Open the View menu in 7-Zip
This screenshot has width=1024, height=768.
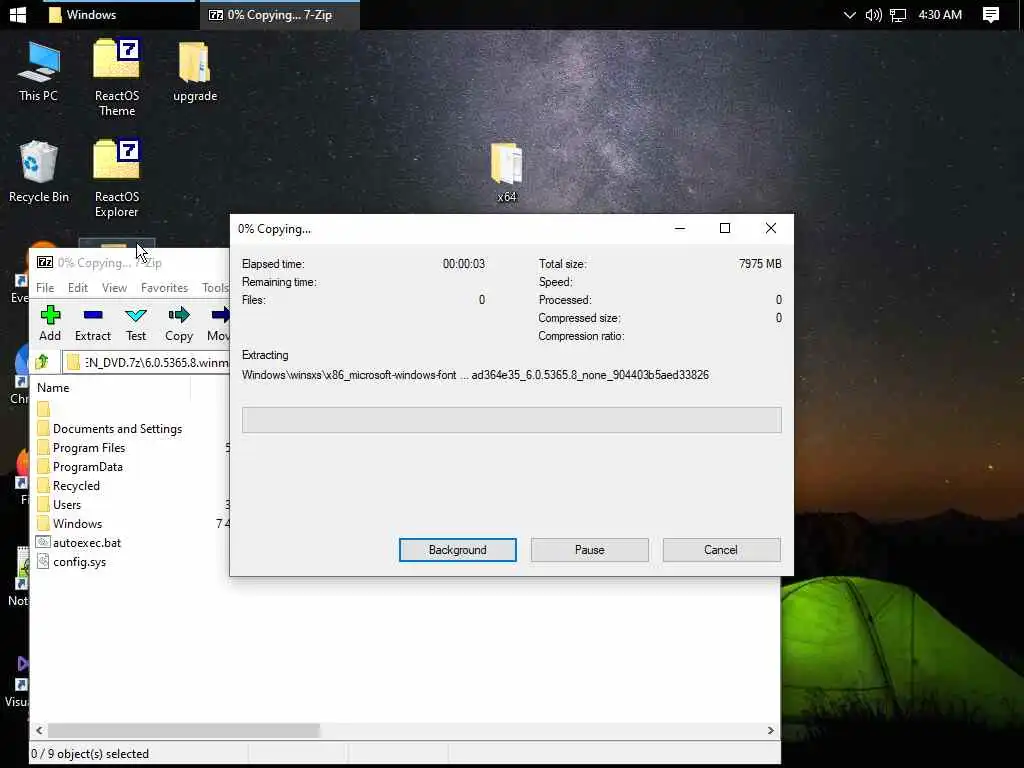tap(114, 287)
